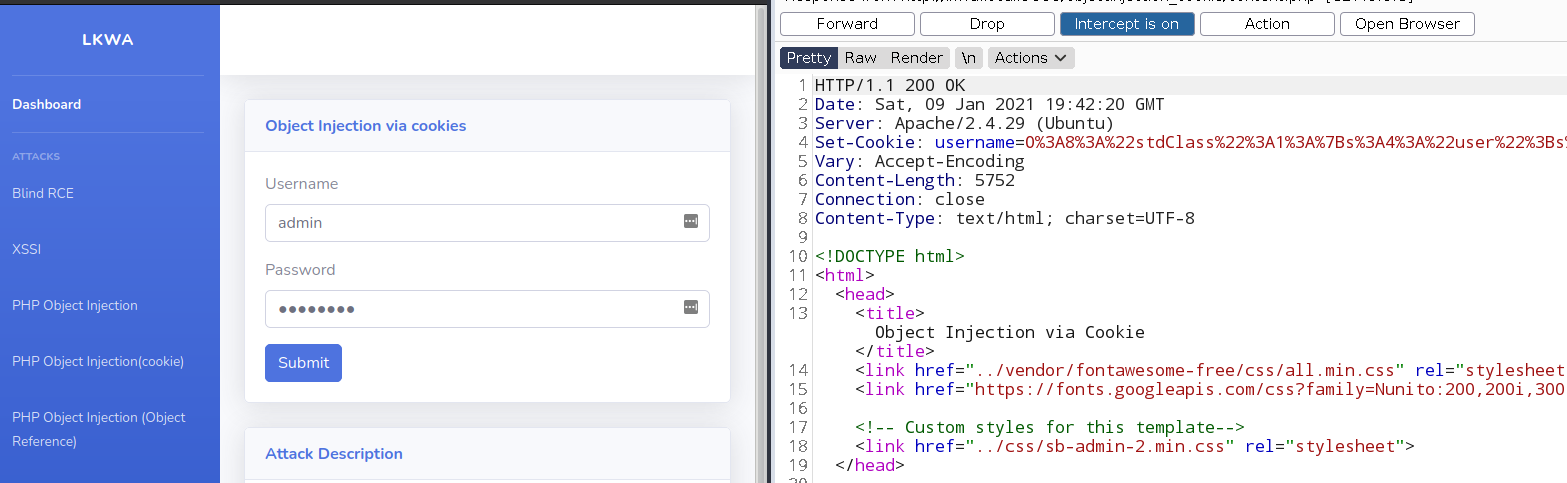Open the Dashboard sidebar link

[47, 104]
